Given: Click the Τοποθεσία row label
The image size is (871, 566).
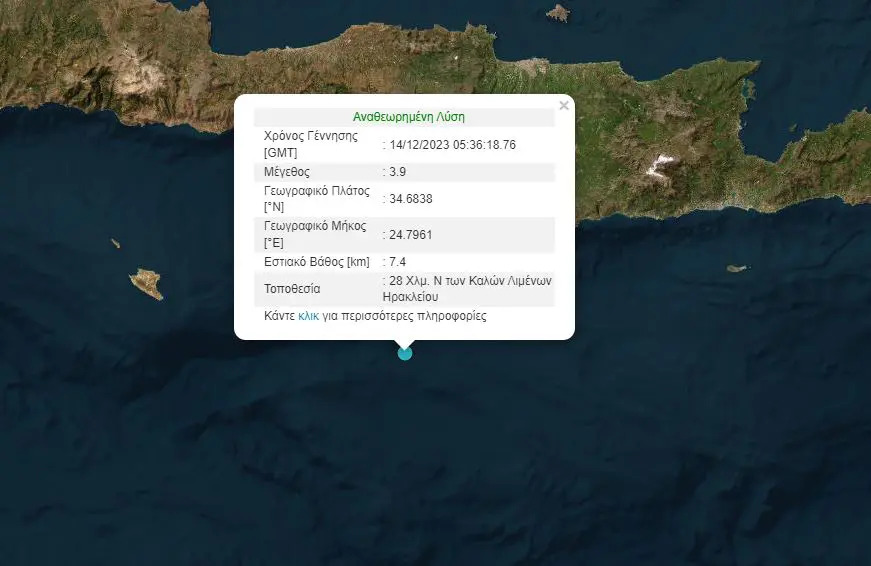Looking at the screenshot, I should [292, 289].
